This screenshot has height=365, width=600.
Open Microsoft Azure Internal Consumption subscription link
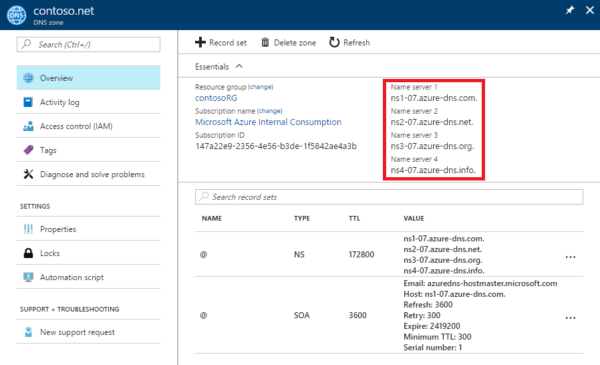(268, 122)
